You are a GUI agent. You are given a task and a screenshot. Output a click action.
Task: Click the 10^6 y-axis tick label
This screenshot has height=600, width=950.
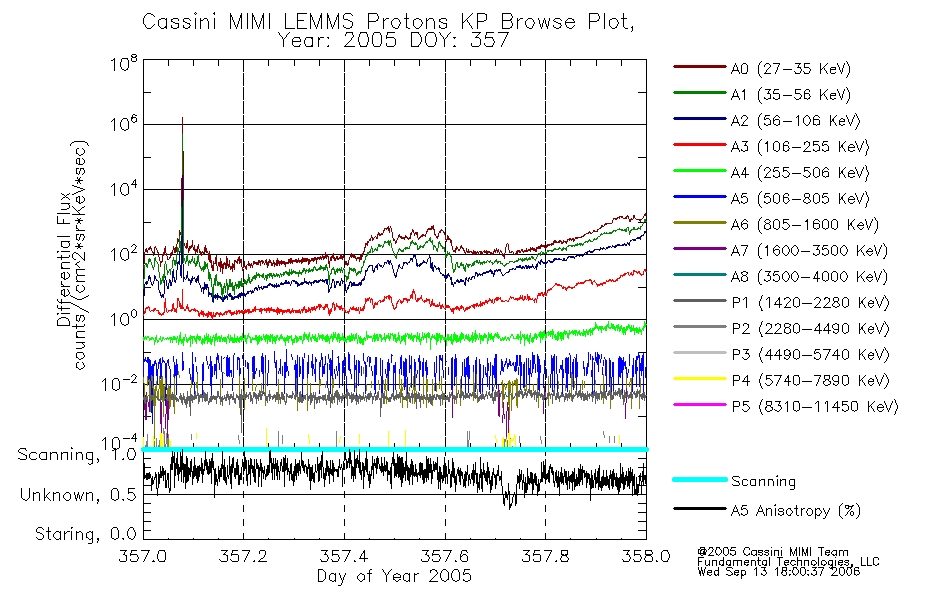click(x=124, y=125)
